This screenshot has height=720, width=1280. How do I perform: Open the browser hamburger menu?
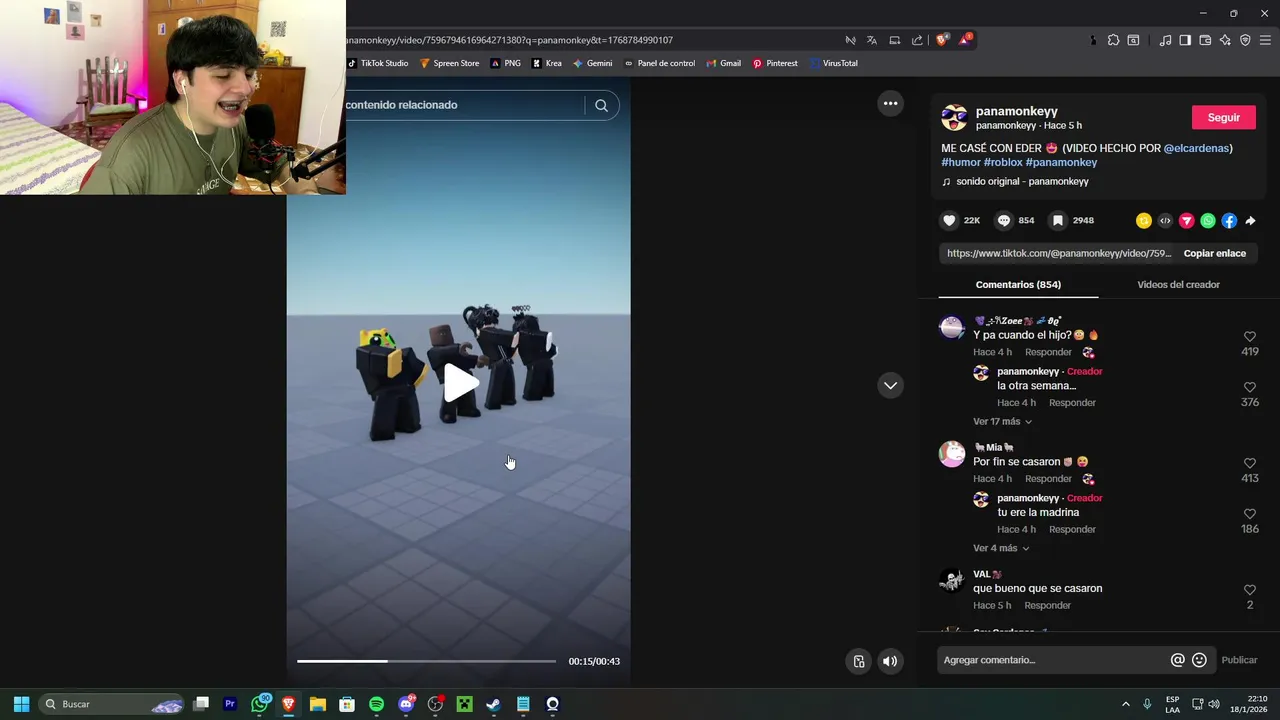1266,40
